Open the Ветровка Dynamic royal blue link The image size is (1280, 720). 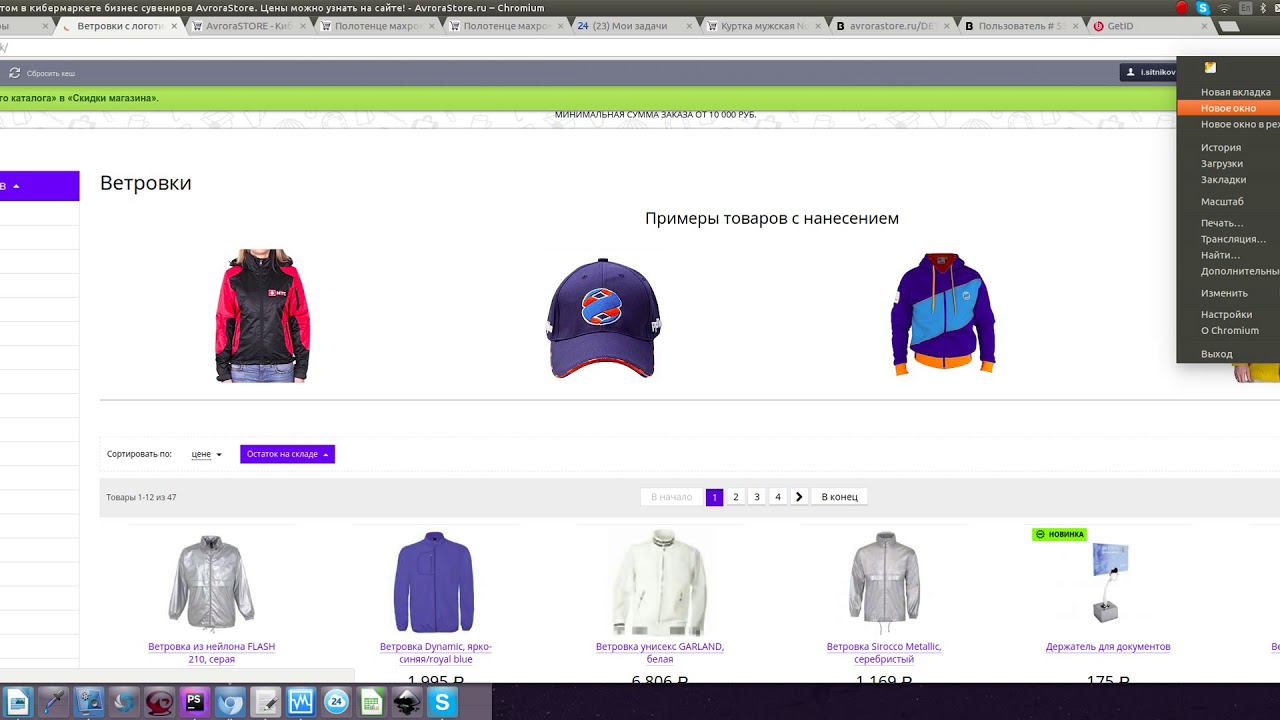pyautogui.click(x=435, y=653)
